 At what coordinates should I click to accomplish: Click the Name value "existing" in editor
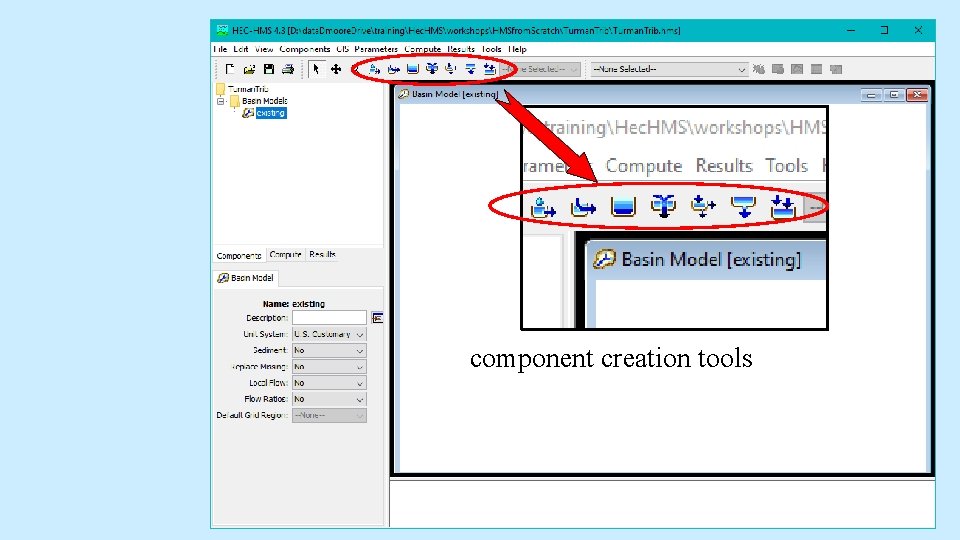tap(309, 304)
